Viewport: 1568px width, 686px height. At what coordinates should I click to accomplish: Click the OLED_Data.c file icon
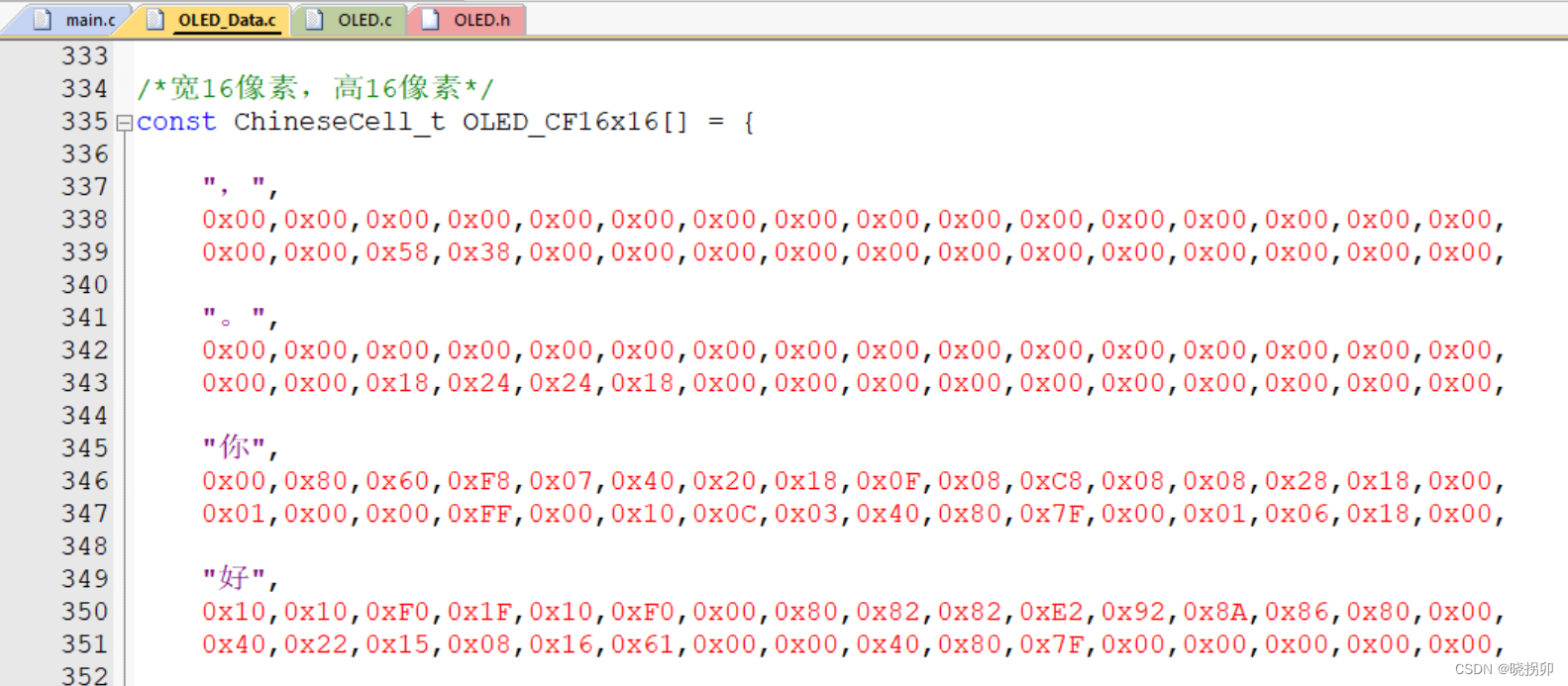pos(155,20)
